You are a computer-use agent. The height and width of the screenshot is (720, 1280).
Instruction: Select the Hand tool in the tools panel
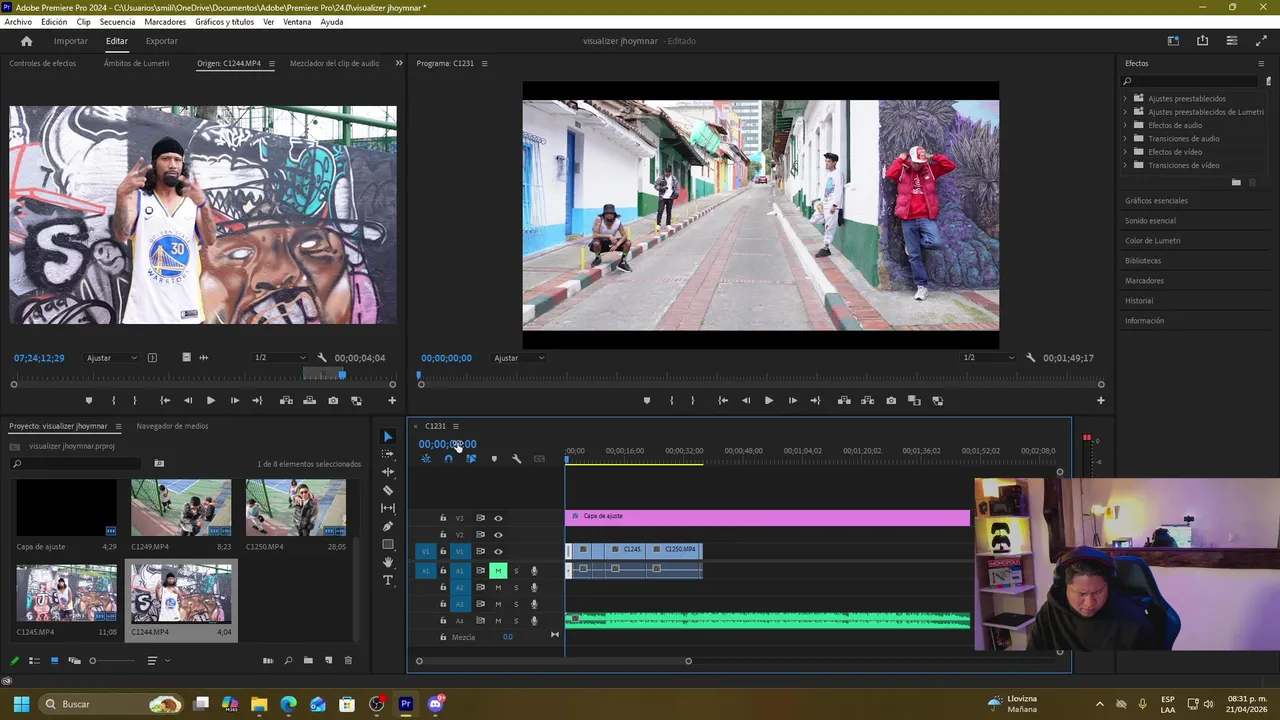click(388, 562)
